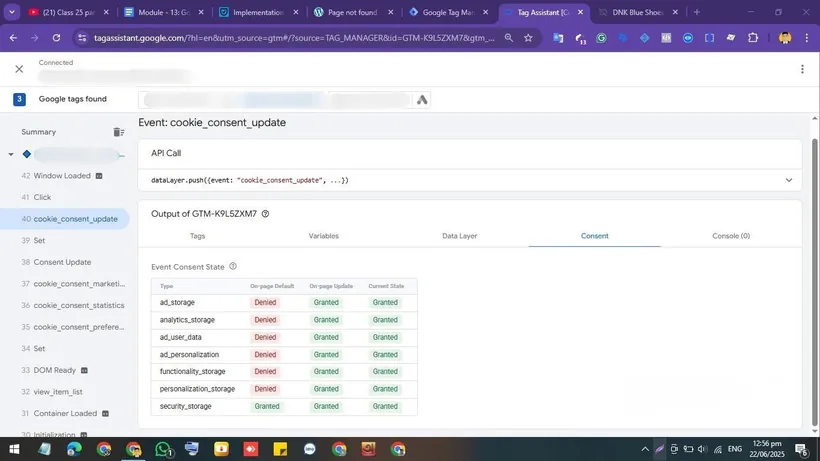Viewport: 820px width, 461px height.
Task: Click the Grammarly extension icon
Action: pyautogui.click(x=601, y=38)
